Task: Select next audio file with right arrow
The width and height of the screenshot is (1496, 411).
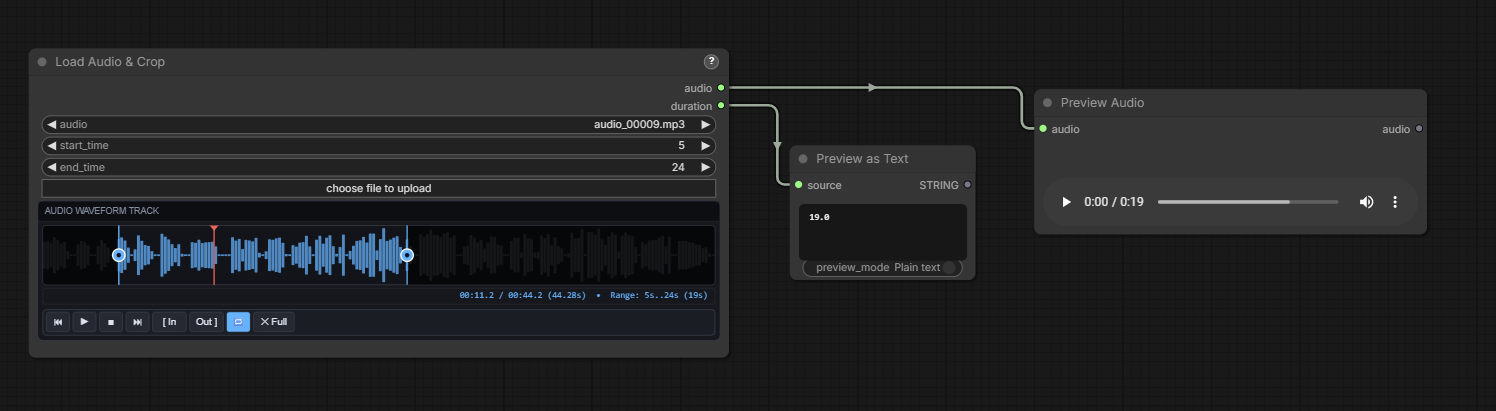Action: 706,125
